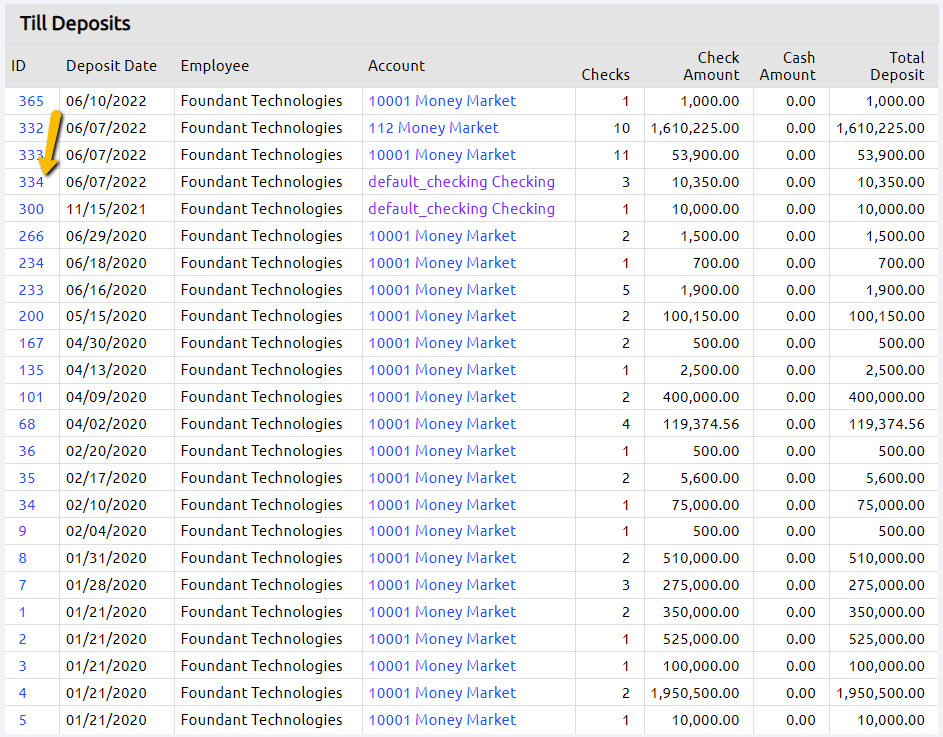Open till deposit ID 1

click(x=23, y=612)
